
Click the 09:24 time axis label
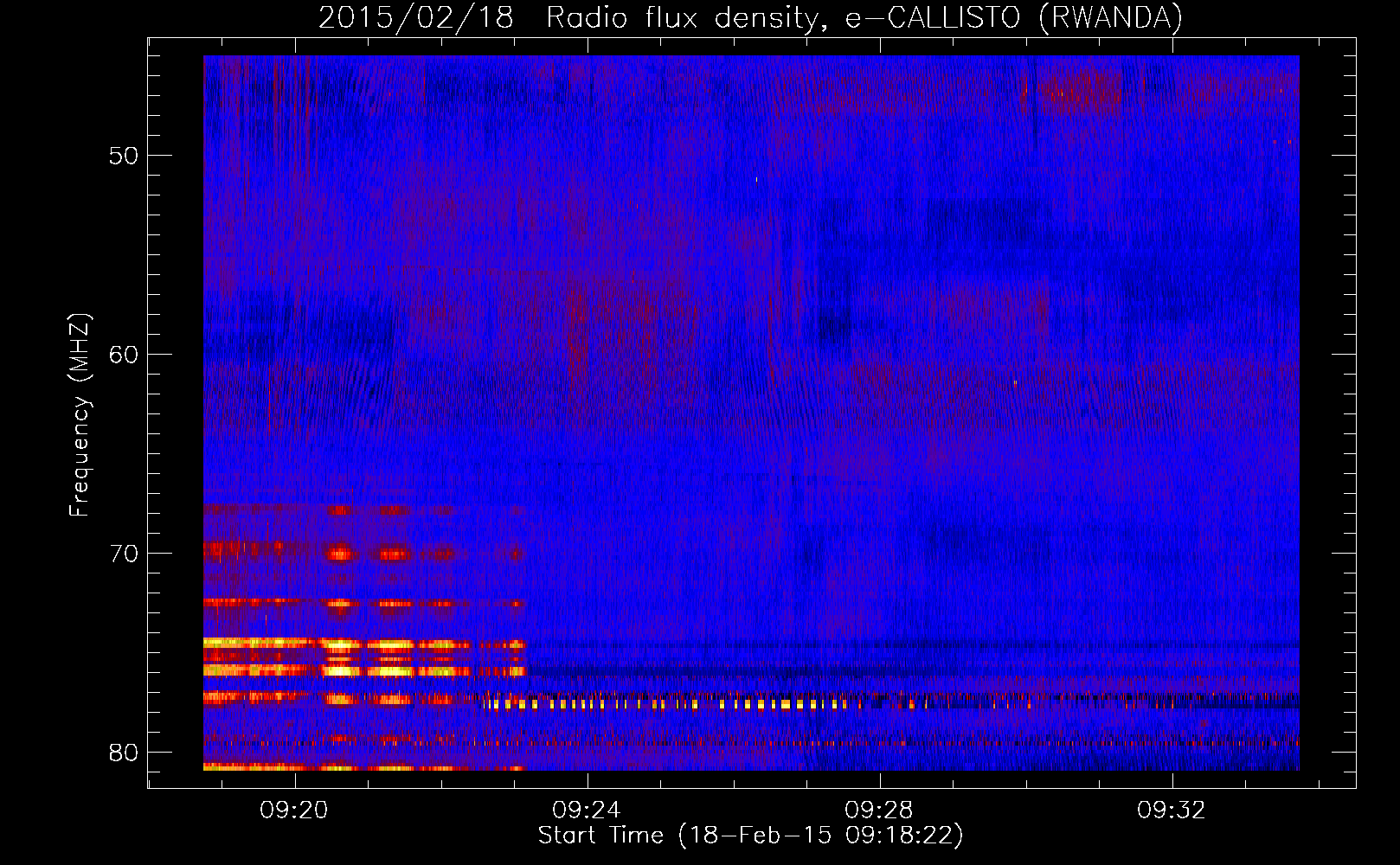point(588,811)
